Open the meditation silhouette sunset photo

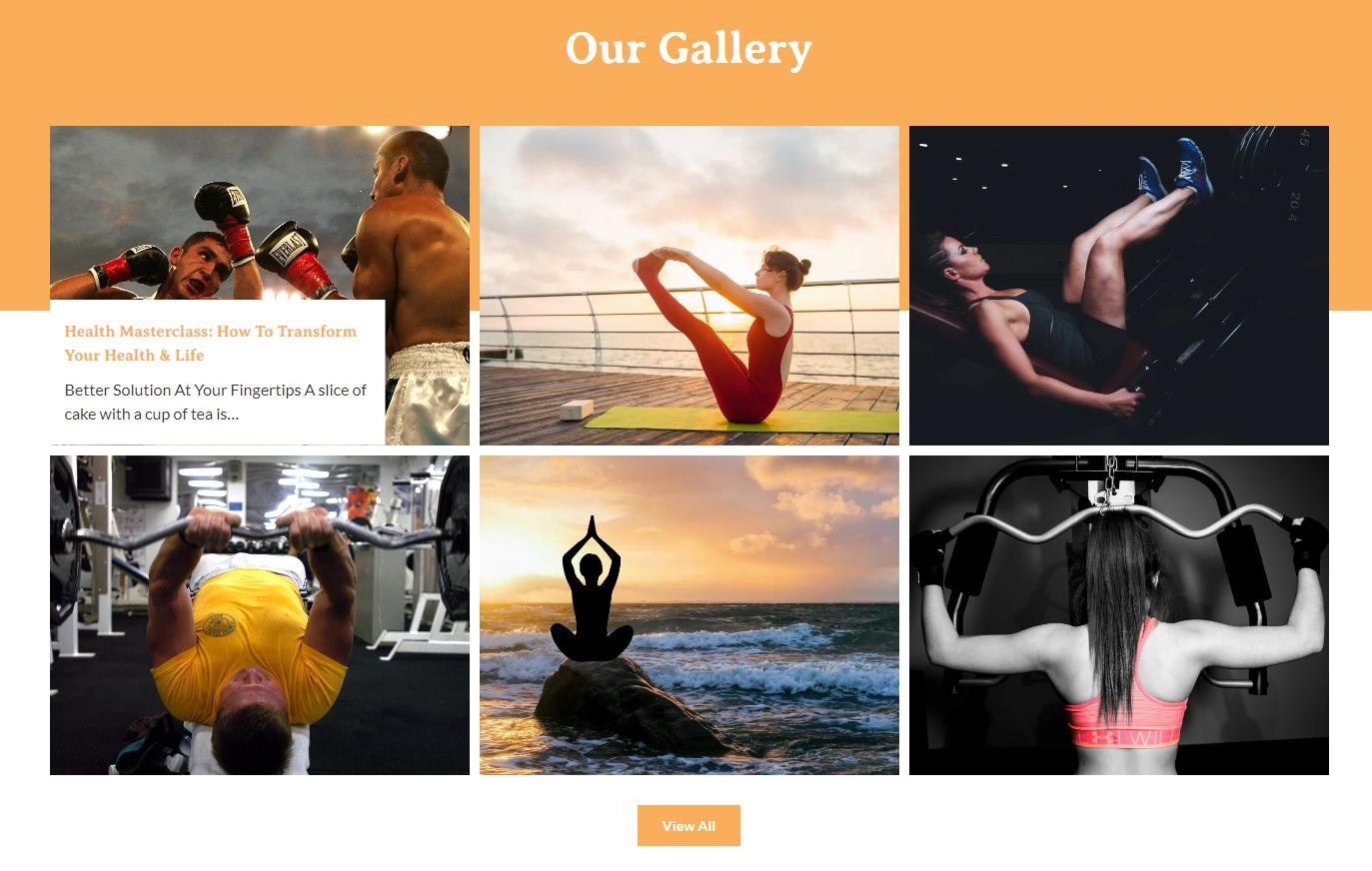(689, 615)
